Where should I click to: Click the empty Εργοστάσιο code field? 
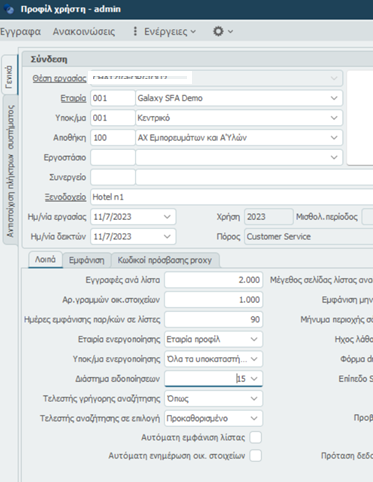tap(113, 158)
